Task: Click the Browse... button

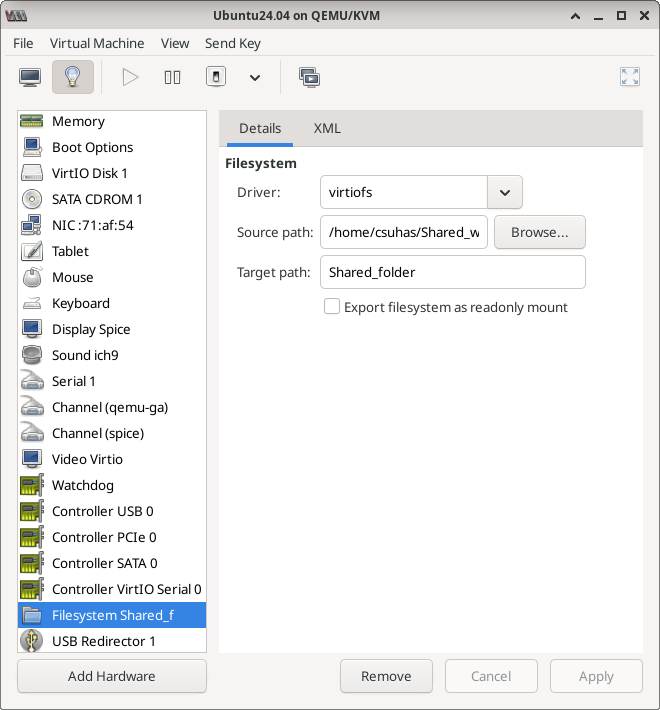Action: (x=539, y=232)
